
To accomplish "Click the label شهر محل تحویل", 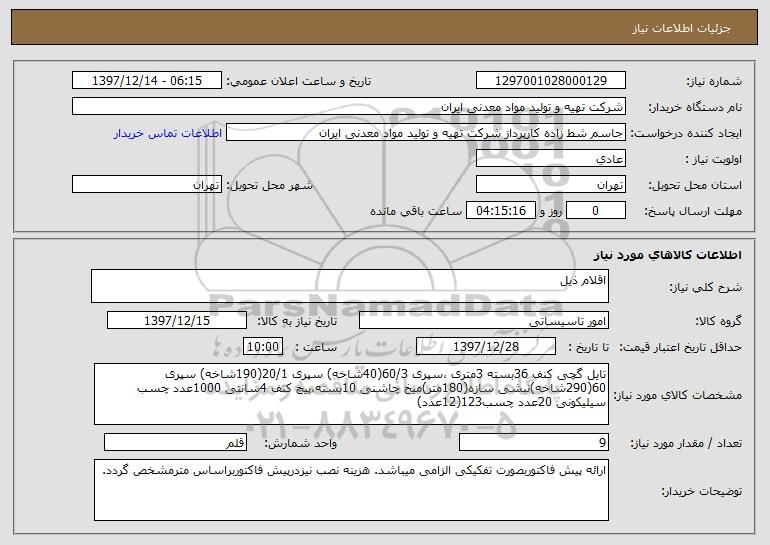I will coord(269,185).
